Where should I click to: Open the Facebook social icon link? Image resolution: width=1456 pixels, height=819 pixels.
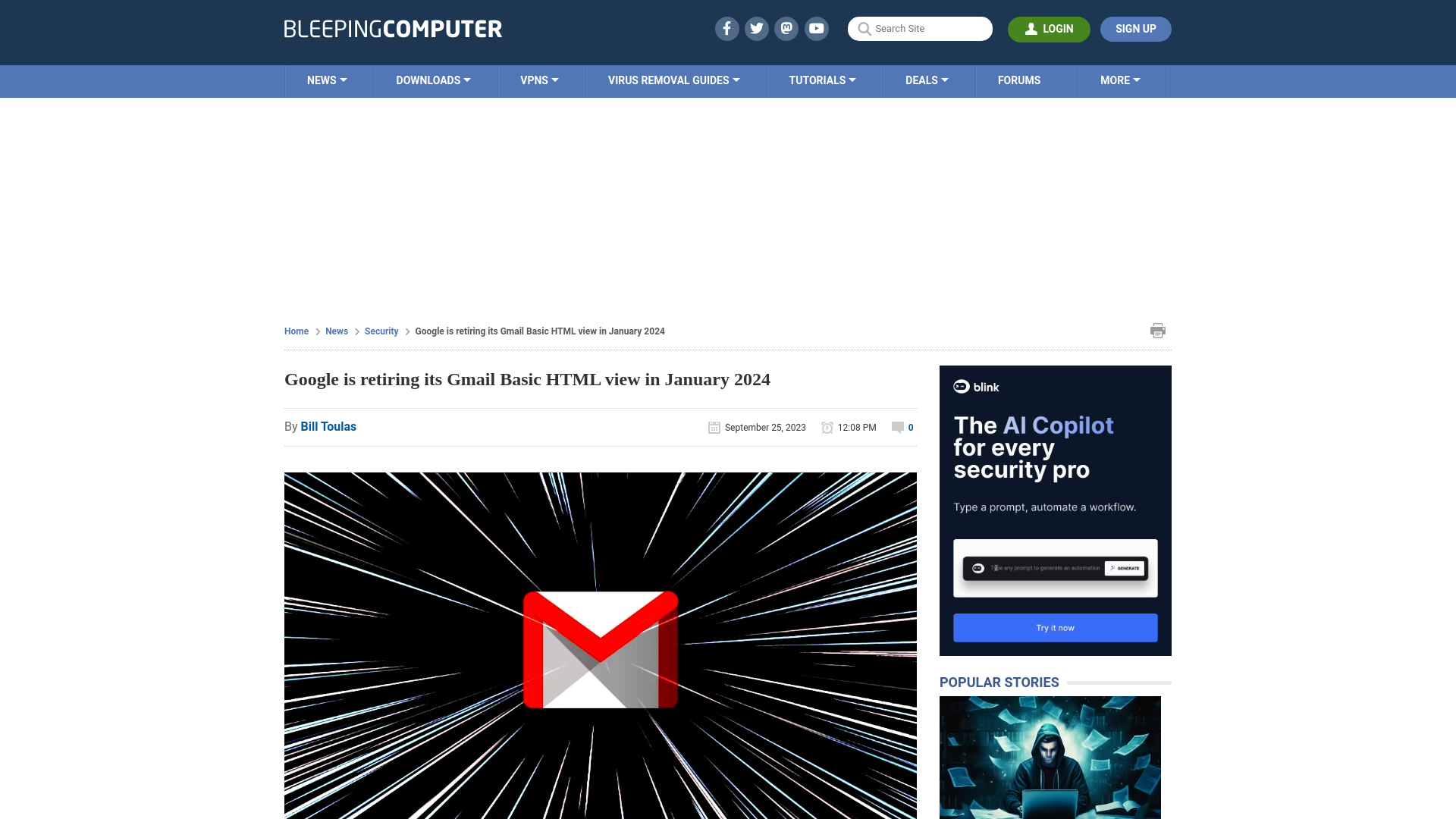click(726, 28)
